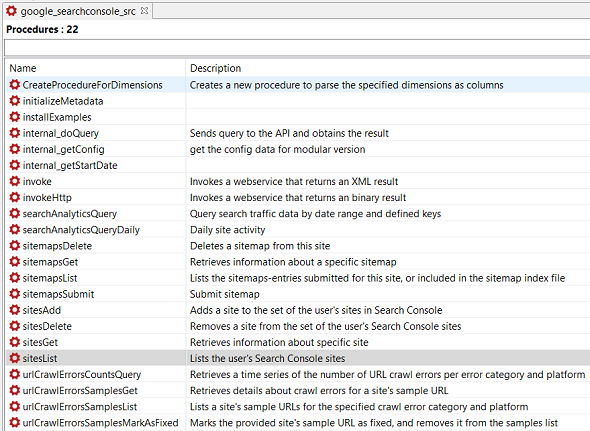Click the gear icon beside sitemapsDelete
This screenshot has width=590, height=431.
click(x=14, y=245)
